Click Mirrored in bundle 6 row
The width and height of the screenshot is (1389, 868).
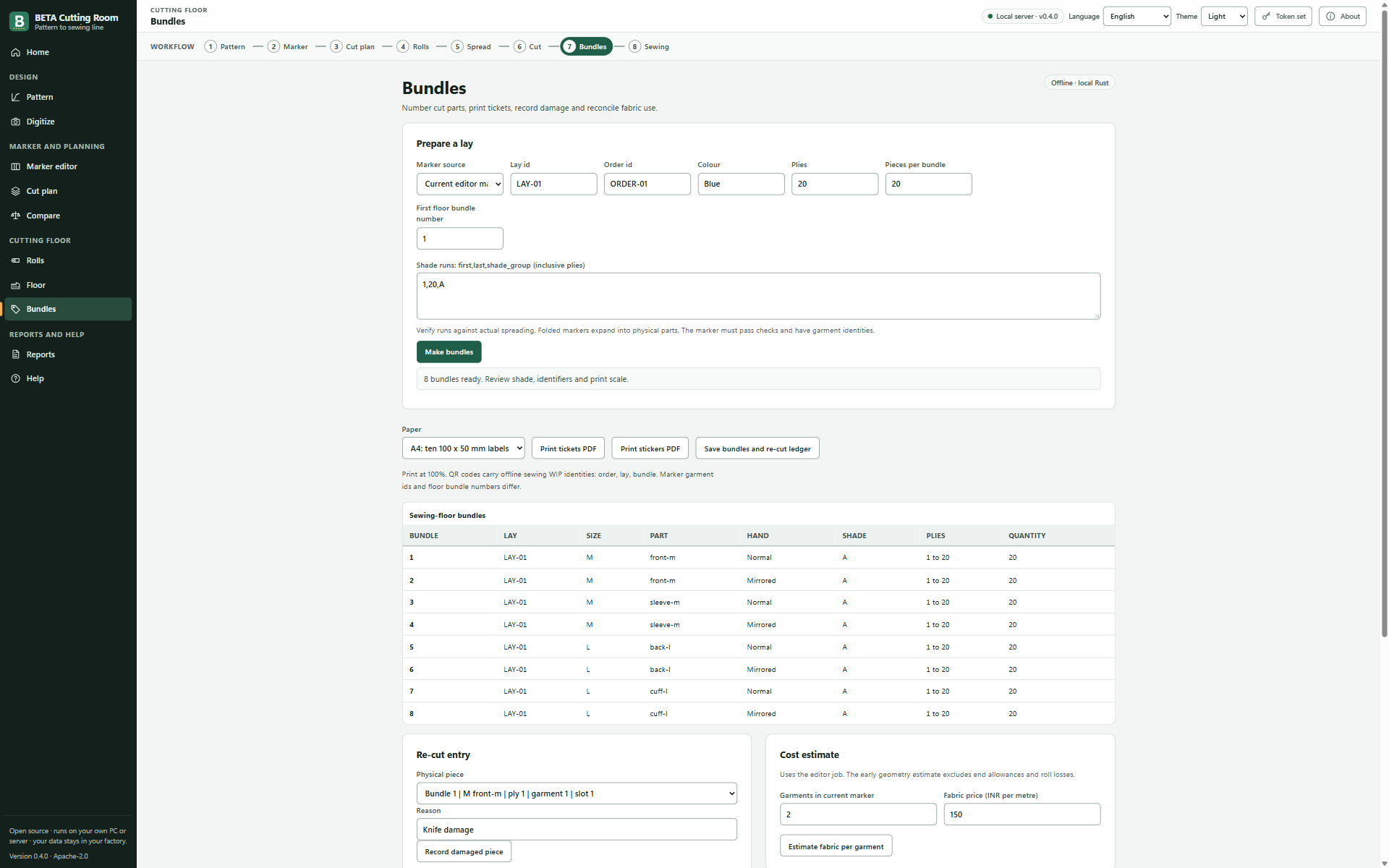click(761, 670)
